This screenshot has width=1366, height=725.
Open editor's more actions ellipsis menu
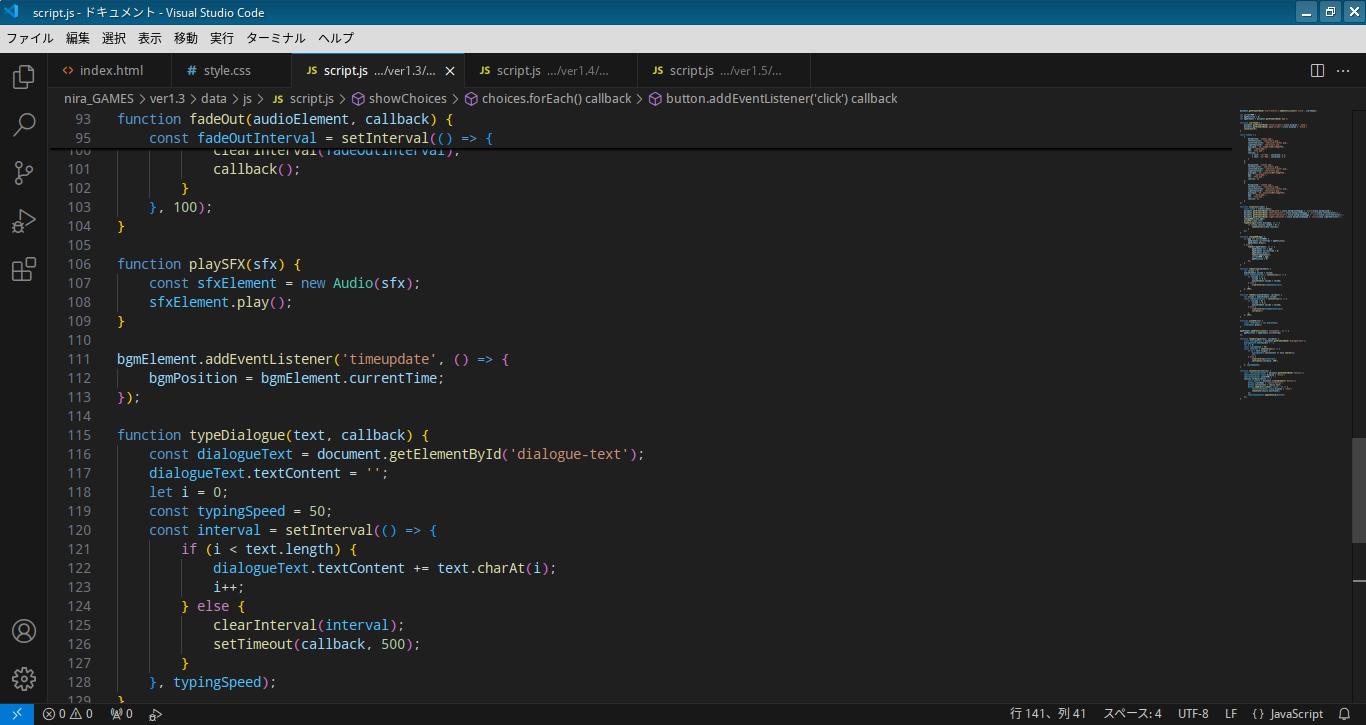click(x=1343, y=70)
